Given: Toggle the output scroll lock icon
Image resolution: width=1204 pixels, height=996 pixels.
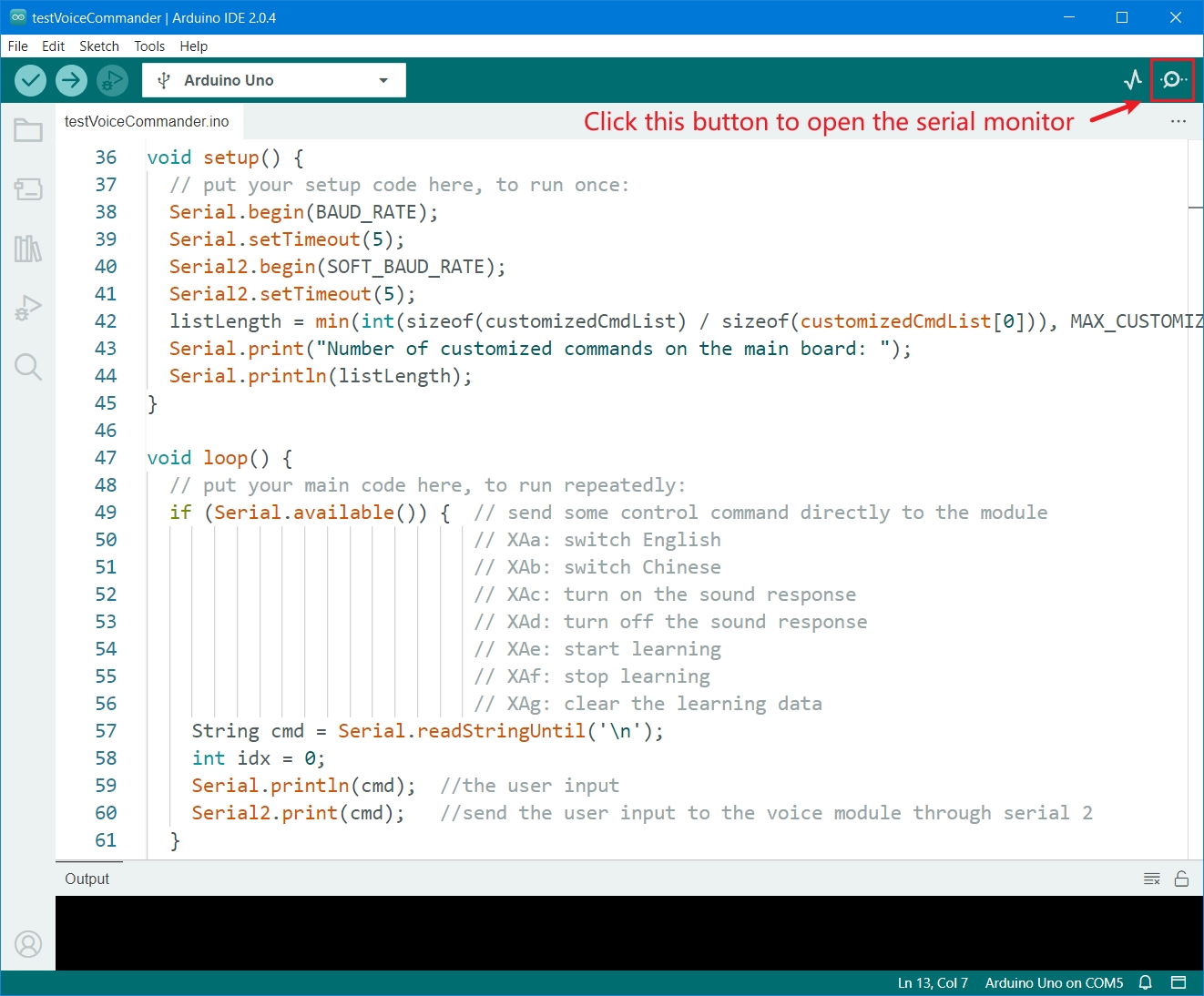Looking at the screenshot, I should [1181, 879].
